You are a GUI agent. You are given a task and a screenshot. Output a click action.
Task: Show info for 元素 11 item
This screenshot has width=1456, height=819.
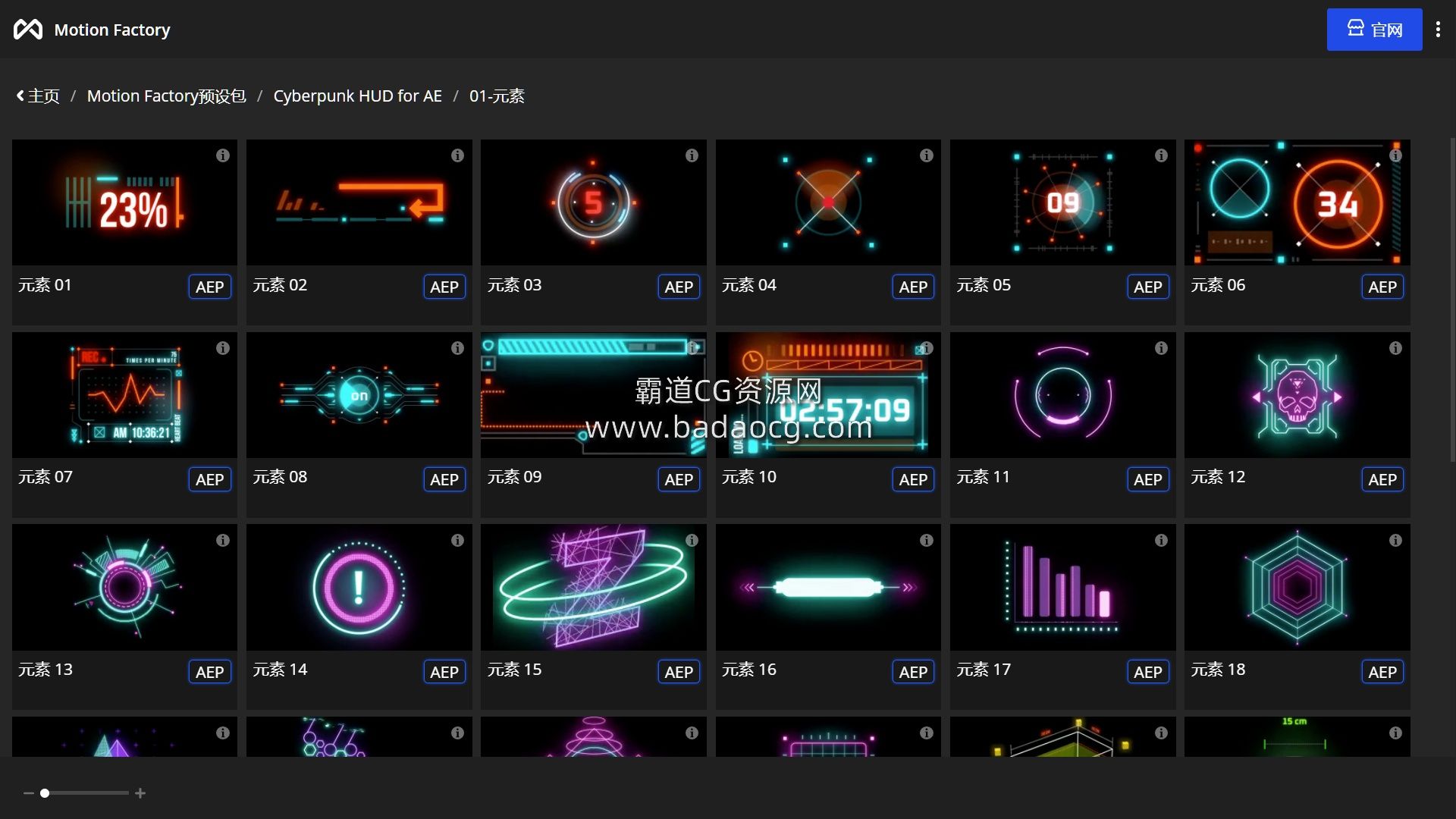pyautogui.click(x=1161, y=348)
